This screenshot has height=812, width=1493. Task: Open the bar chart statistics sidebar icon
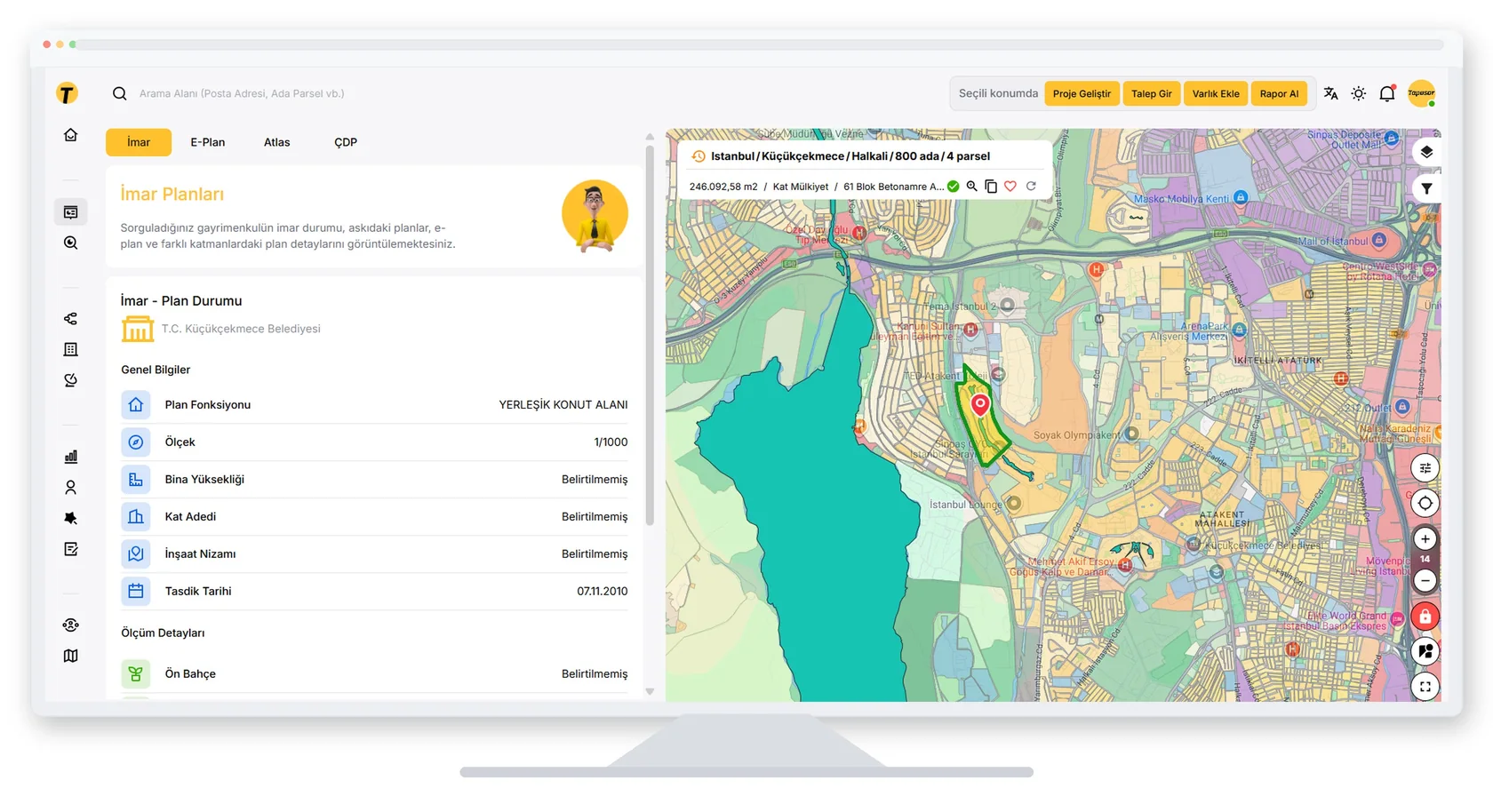point(70,457)
